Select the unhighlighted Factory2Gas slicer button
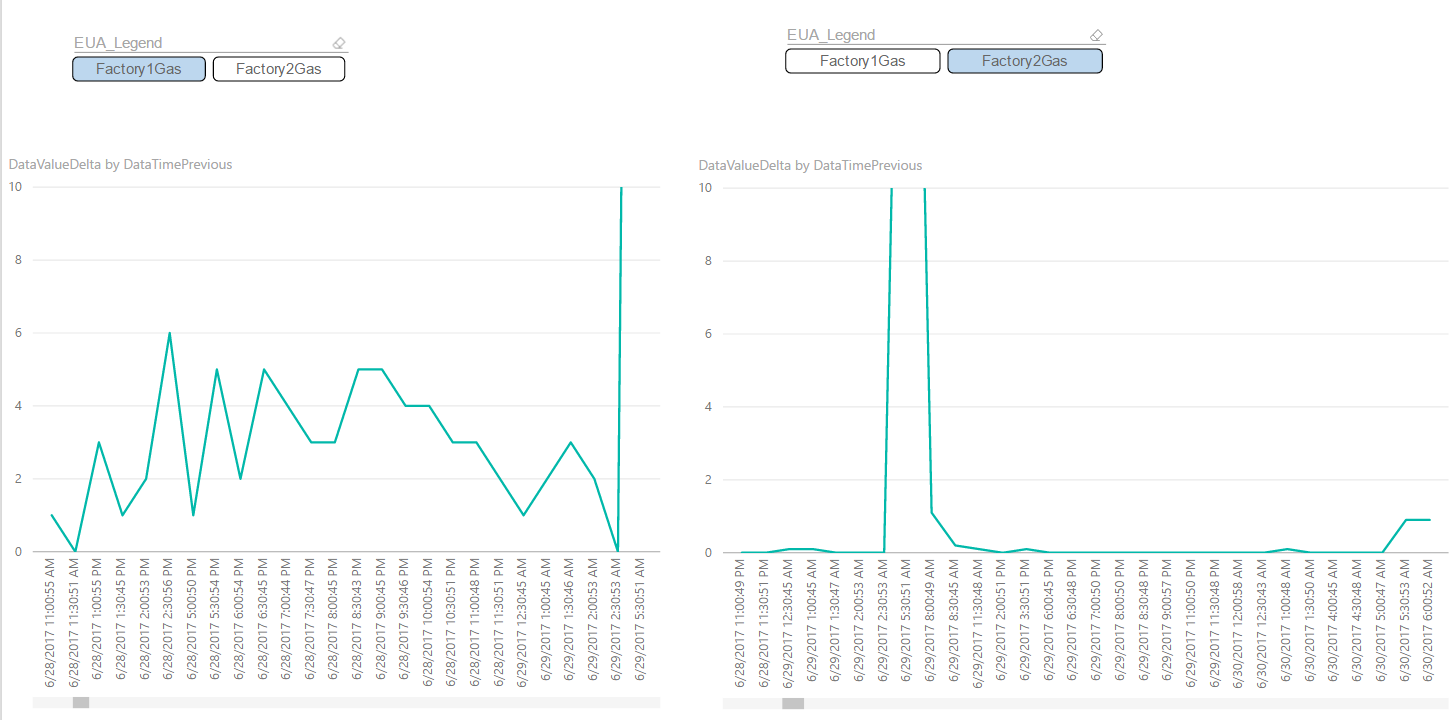 click(279, 69)
